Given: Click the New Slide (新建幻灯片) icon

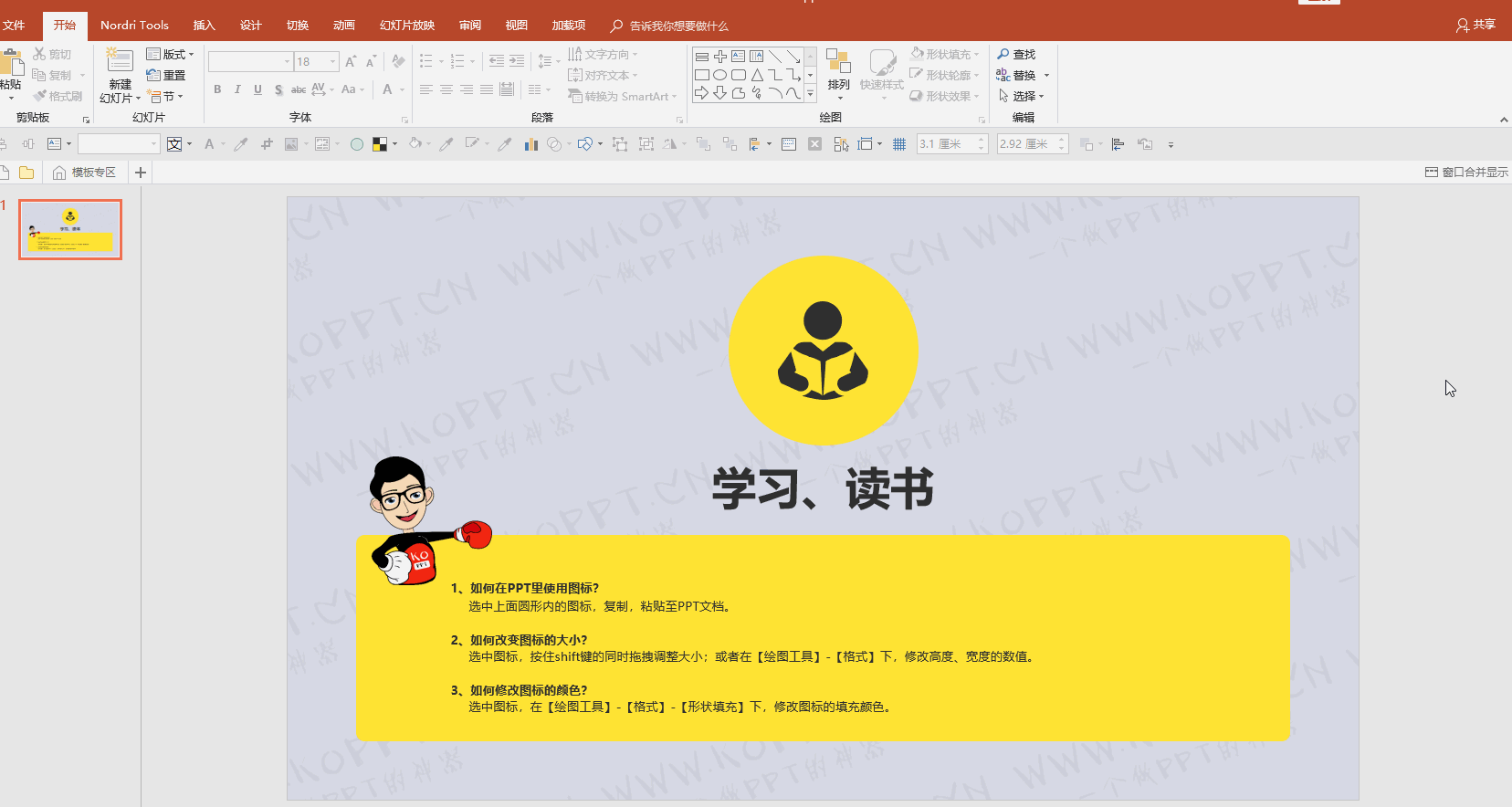Looking at the screenshot, I should pyautogui.click(x=120, y=60).
